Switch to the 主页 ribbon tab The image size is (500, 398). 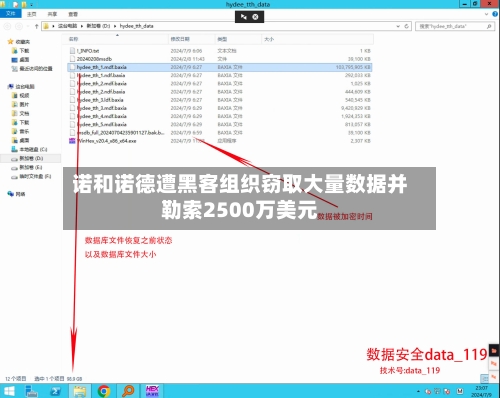click(x=32, y=14)
